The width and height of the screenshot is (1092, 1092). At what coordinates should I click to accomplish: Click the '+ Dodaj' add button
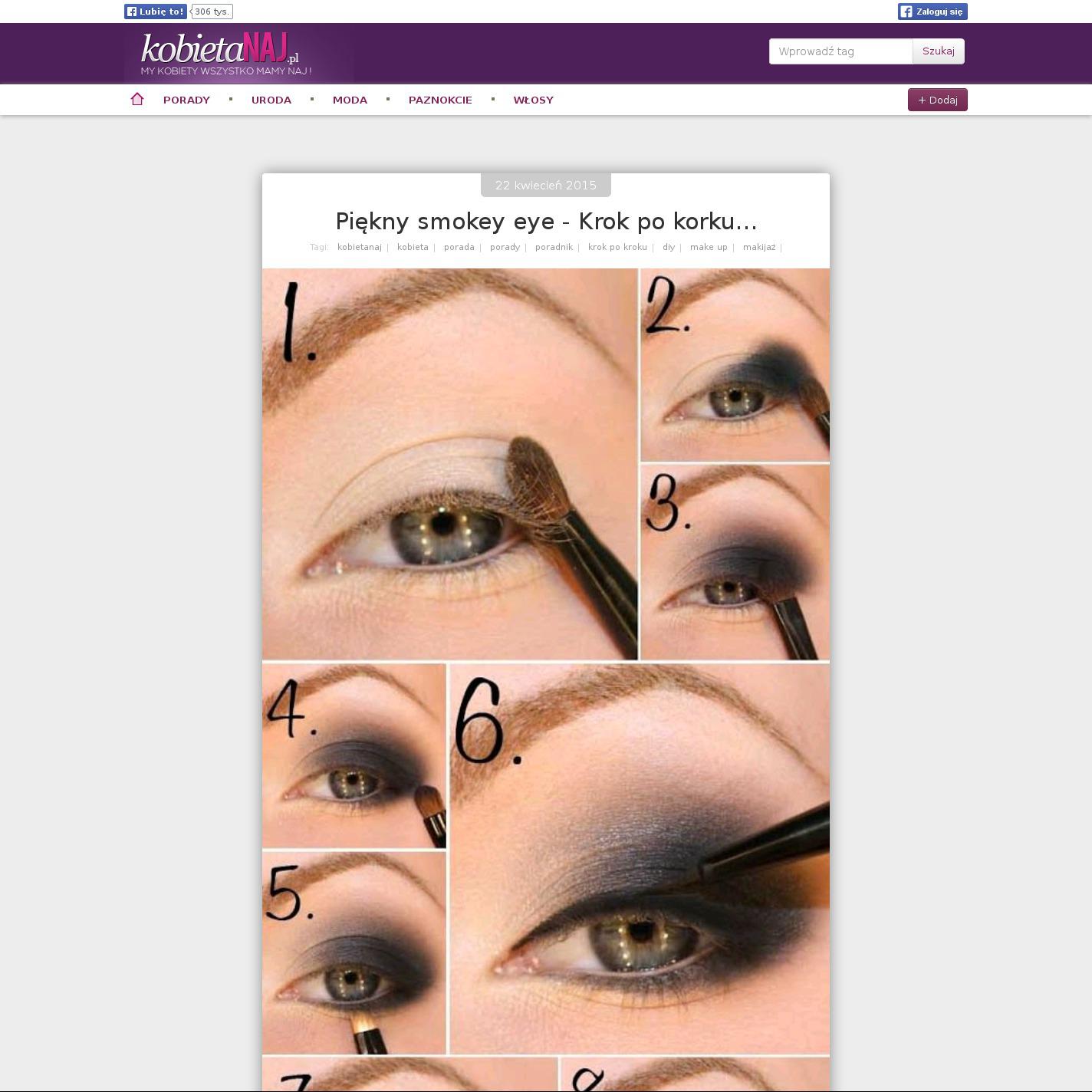coord(938,100)
